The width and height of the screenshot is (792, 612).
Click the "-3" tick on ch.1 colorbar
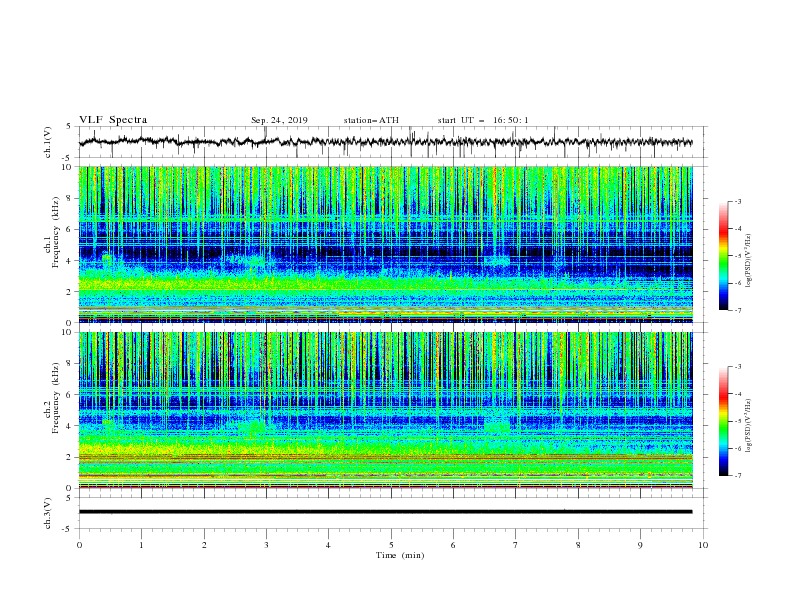737,201
